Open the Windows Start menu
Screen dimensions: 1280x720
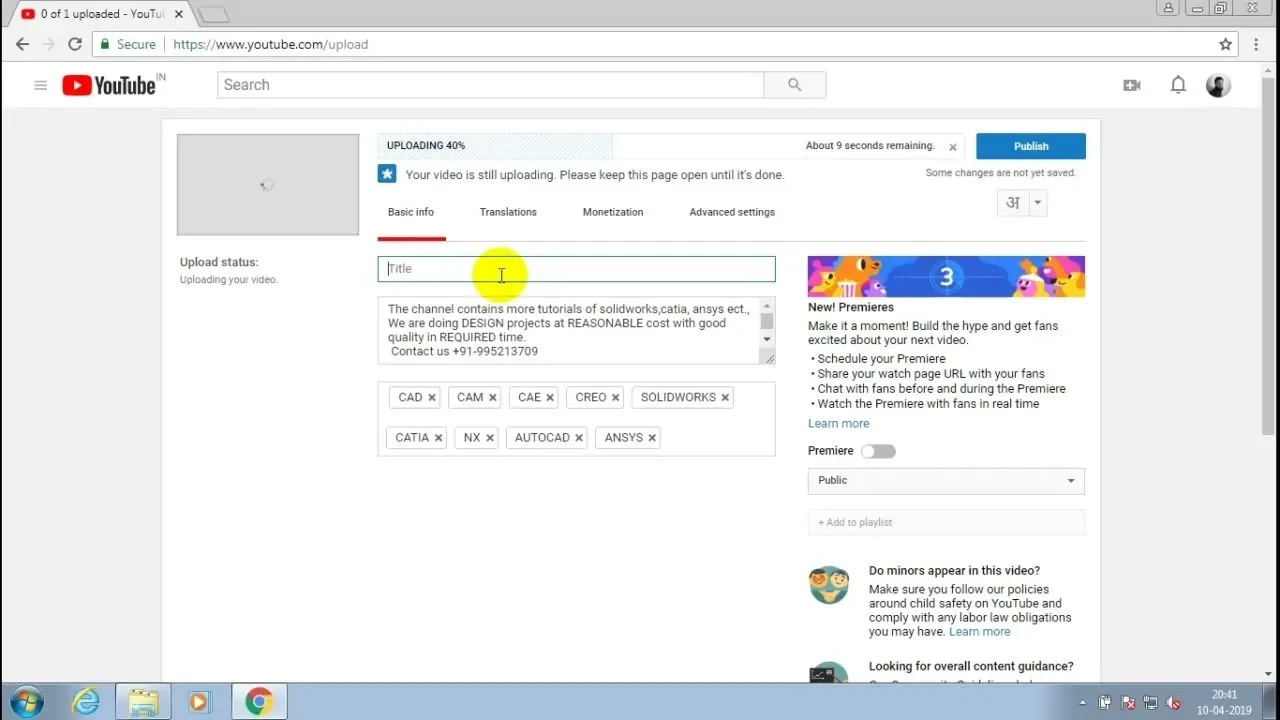click(x=27, y=702)
